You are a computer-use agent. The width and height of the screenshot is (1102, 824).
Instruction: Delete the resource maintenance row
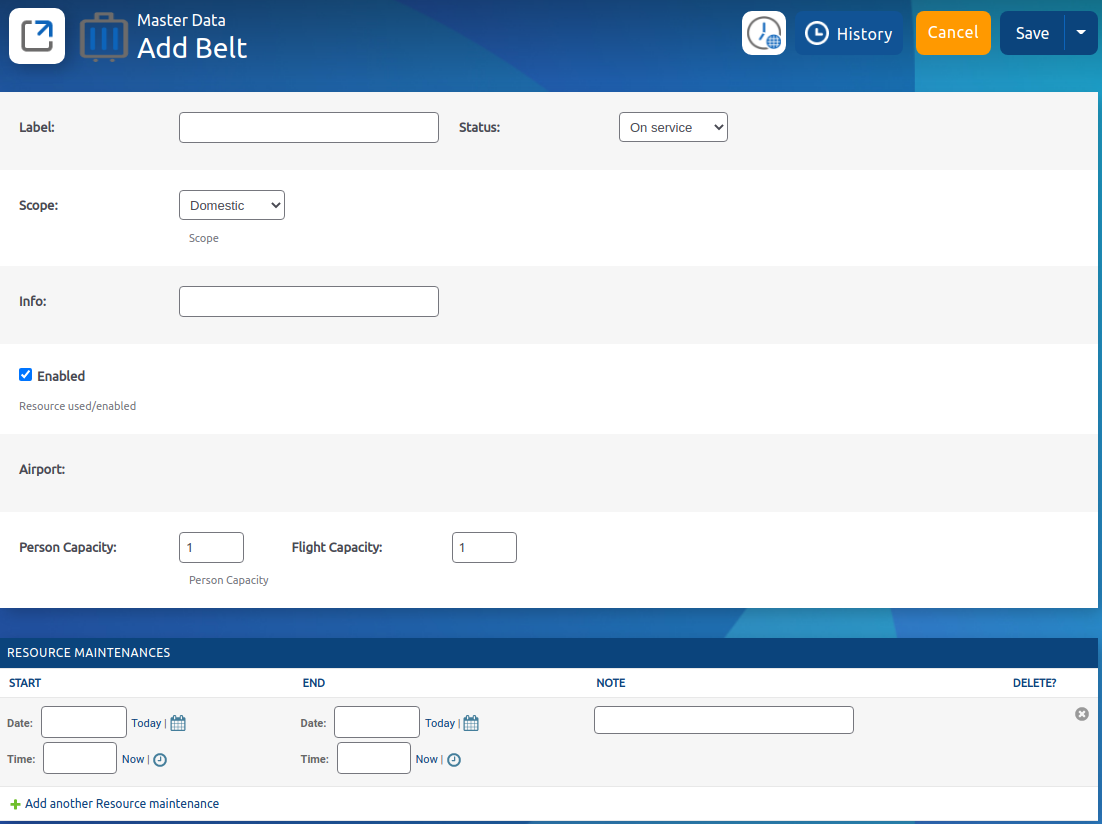1081,714
